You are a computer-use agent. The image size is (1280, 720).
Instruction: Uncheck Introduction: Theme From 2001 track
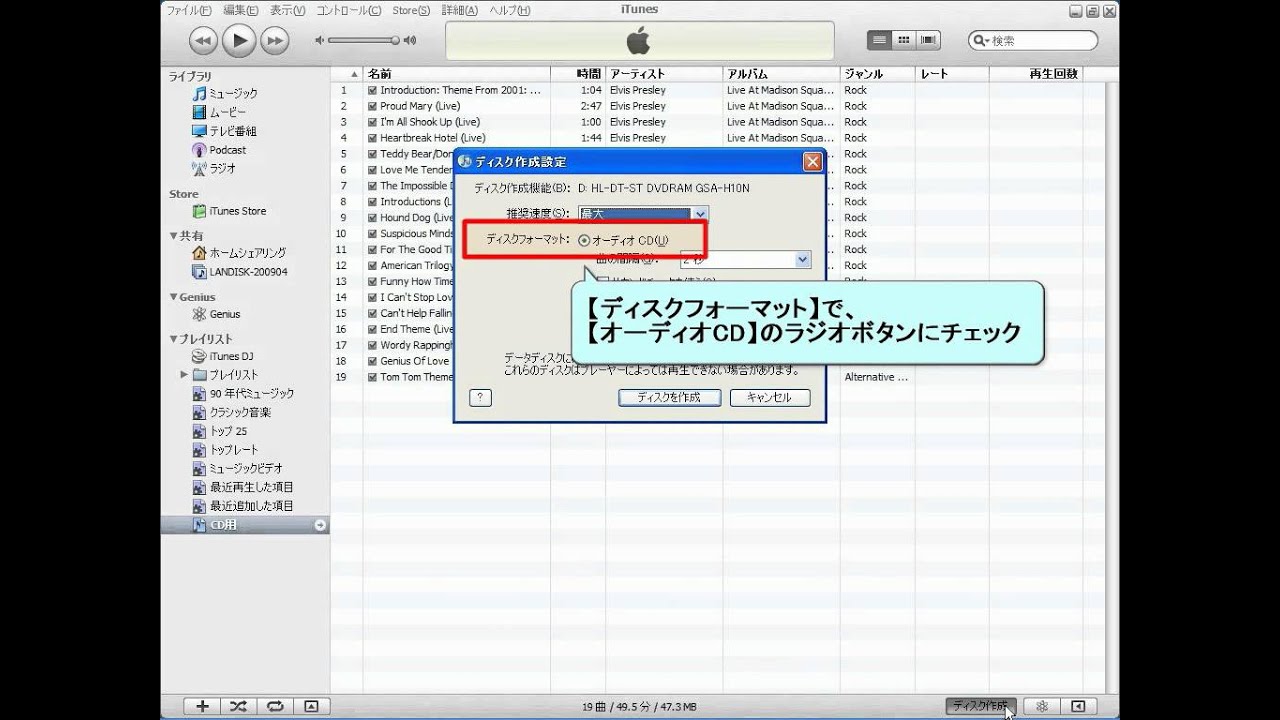[x=372, y=90]
